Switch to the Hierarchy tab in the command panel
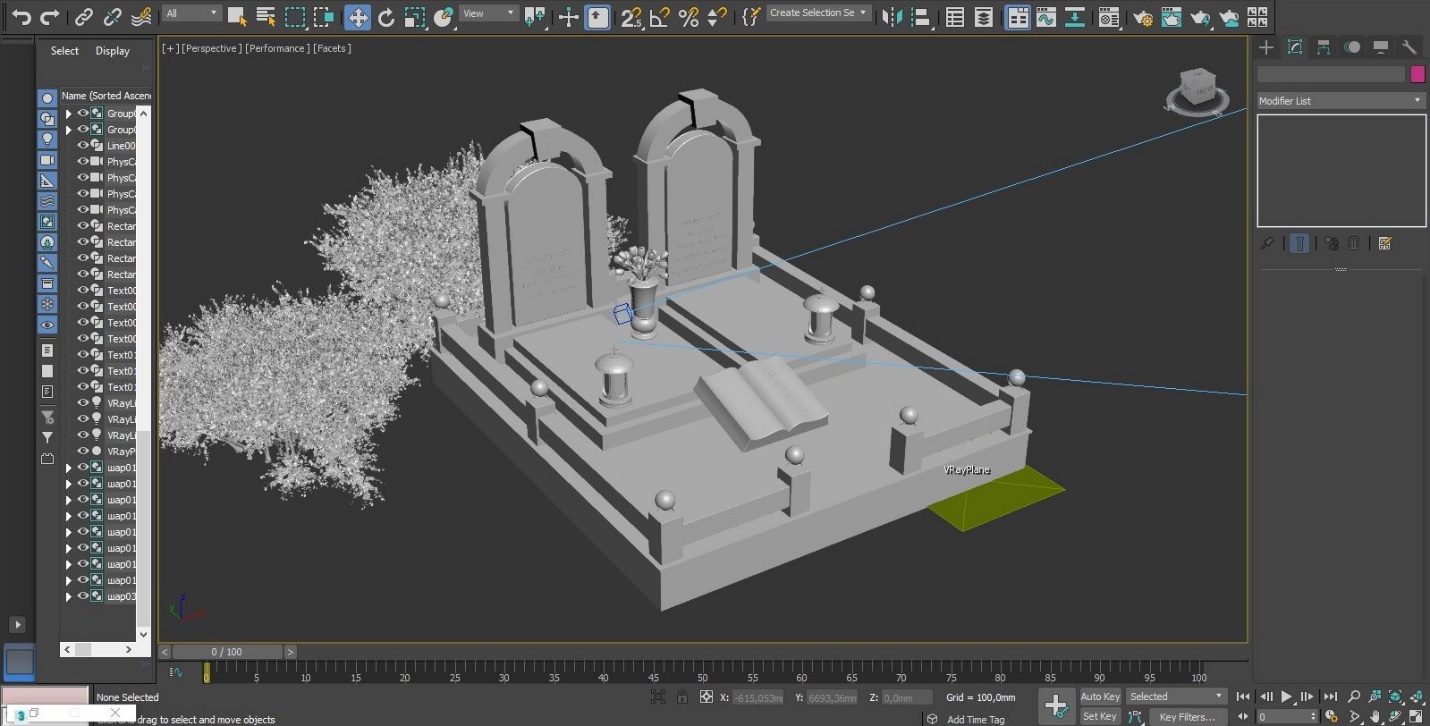Viewport: 1430px width, 726px height. (x=1323, y=47)
